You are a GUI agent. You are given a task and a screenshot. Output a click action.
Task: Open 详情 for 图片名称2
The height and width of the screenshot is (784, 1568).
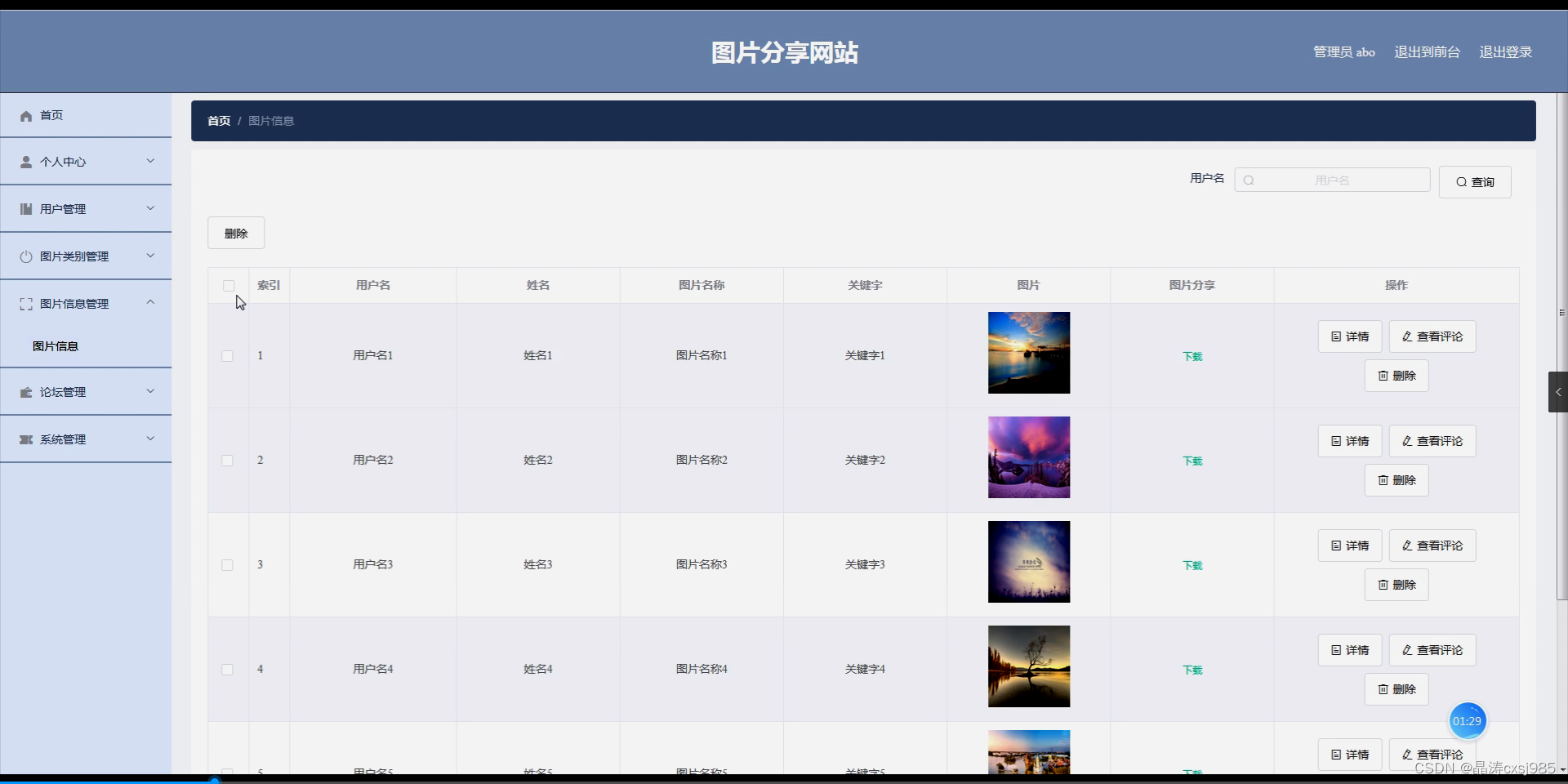1350,441
